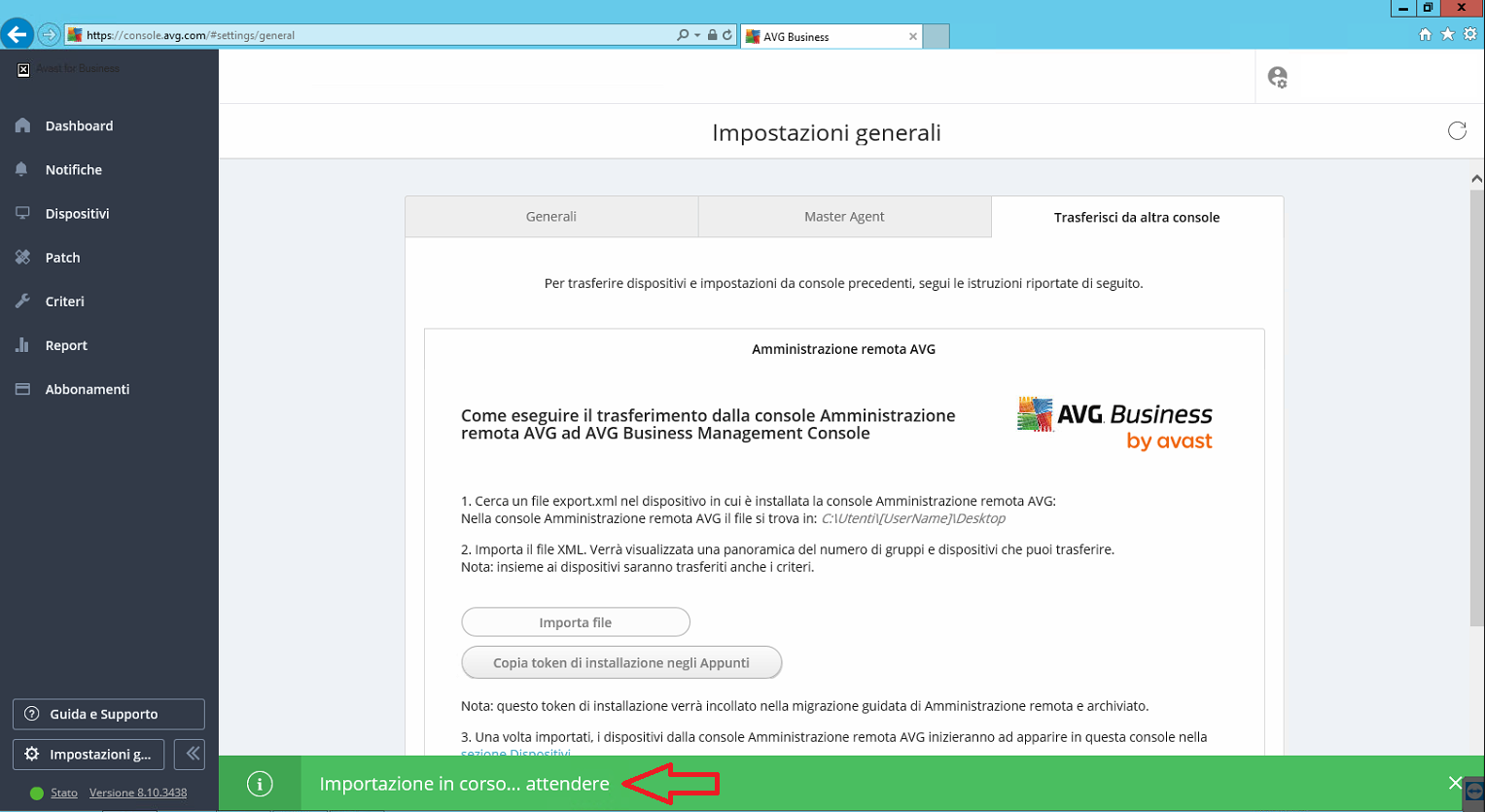Open the Patch section icon
Viewport: 1485px width, 812px height.
coord(23,257)
